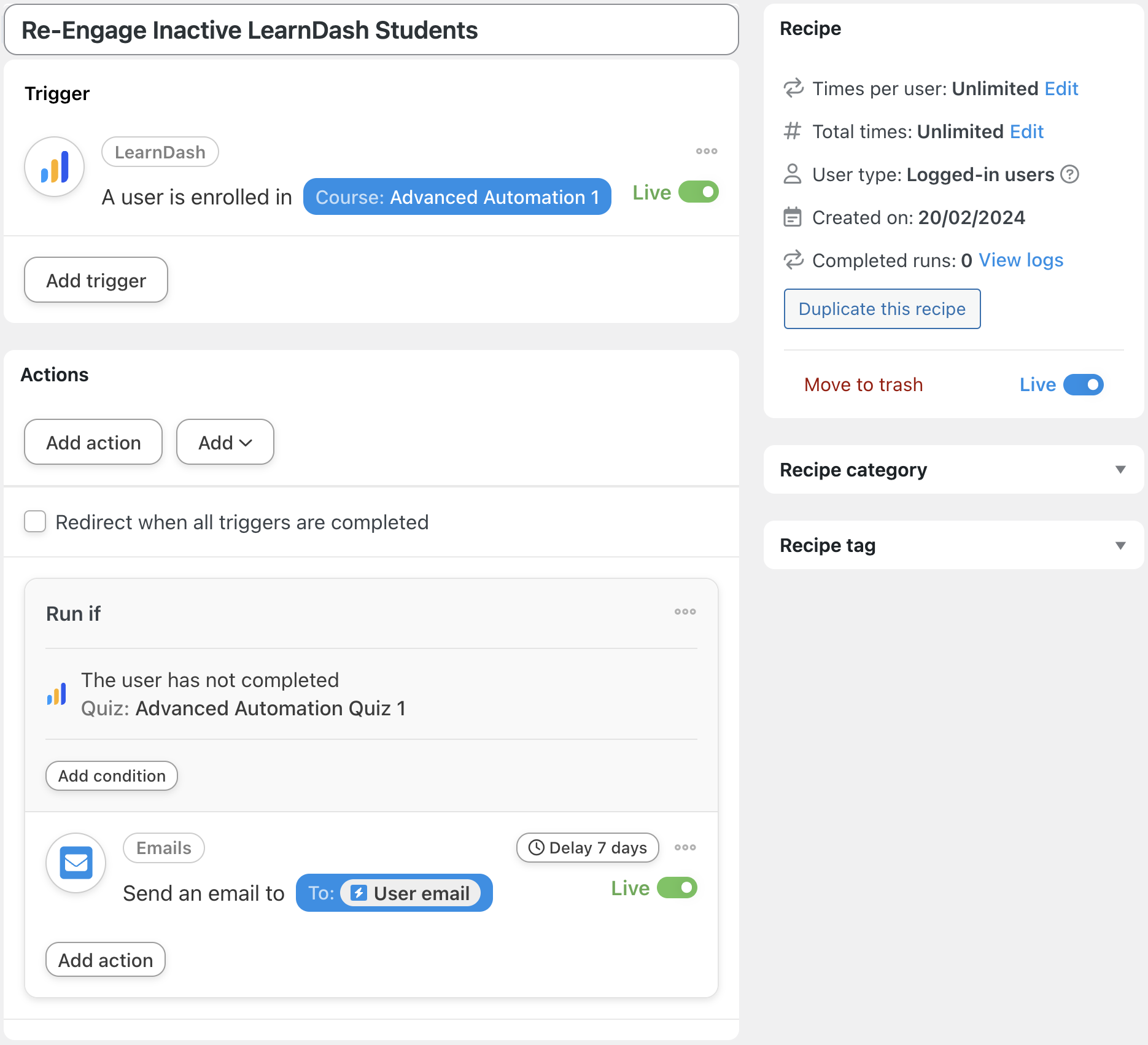Viewport: 1148px width, 1045px height.
Task: Click the Course: Advanced Automation 1 token
Action: [x=457, y=197]
